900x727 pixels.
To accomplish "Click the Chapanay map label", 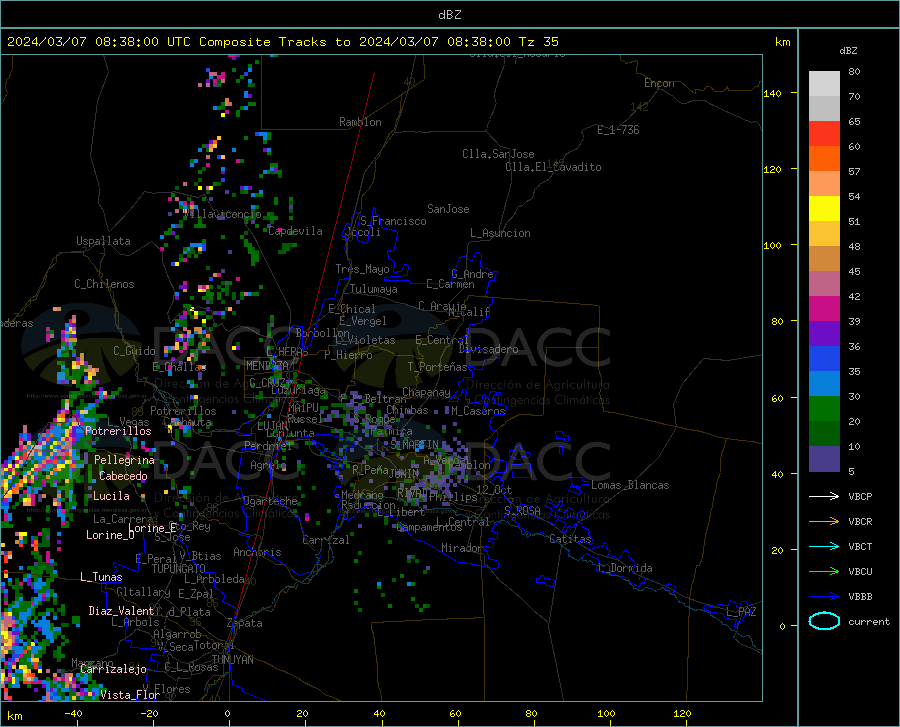I will (x=426, y=392).
